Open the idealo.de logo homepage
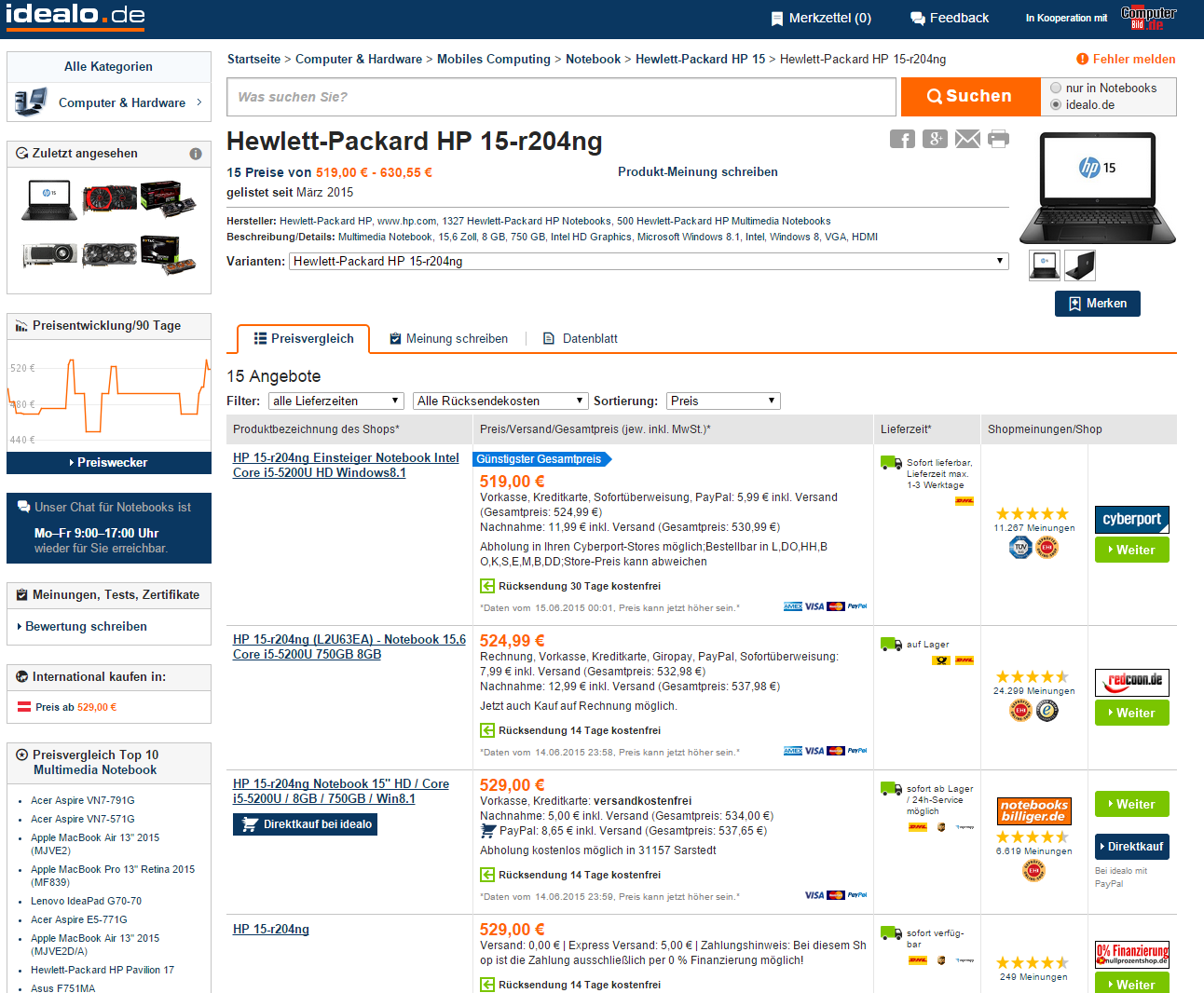This screenshot has width=1204, height=993. click(x=75, y=16)
